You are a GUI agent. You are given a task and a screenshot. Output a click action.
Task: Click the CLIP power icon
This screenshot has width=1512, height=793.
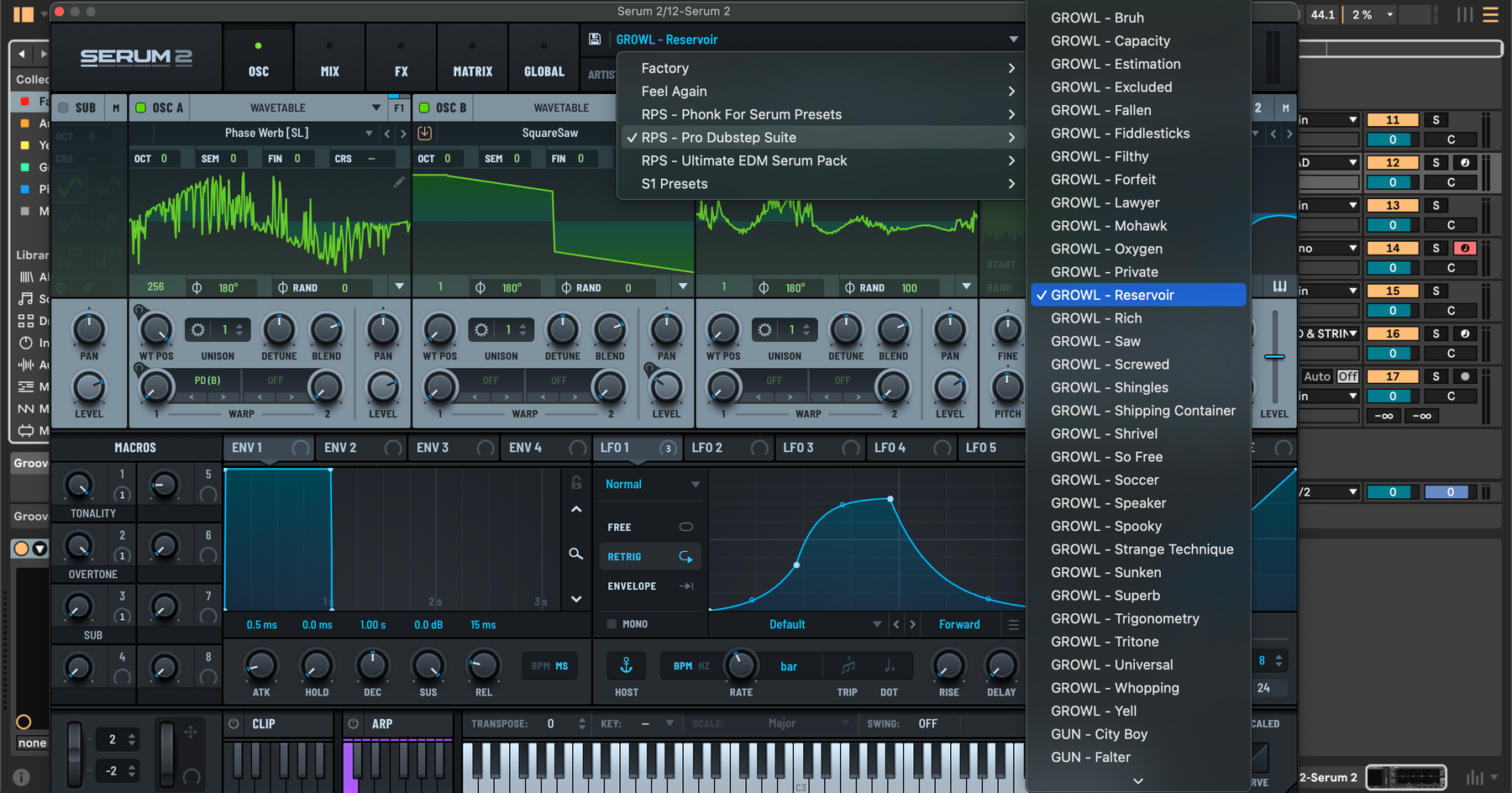(234, 723)
